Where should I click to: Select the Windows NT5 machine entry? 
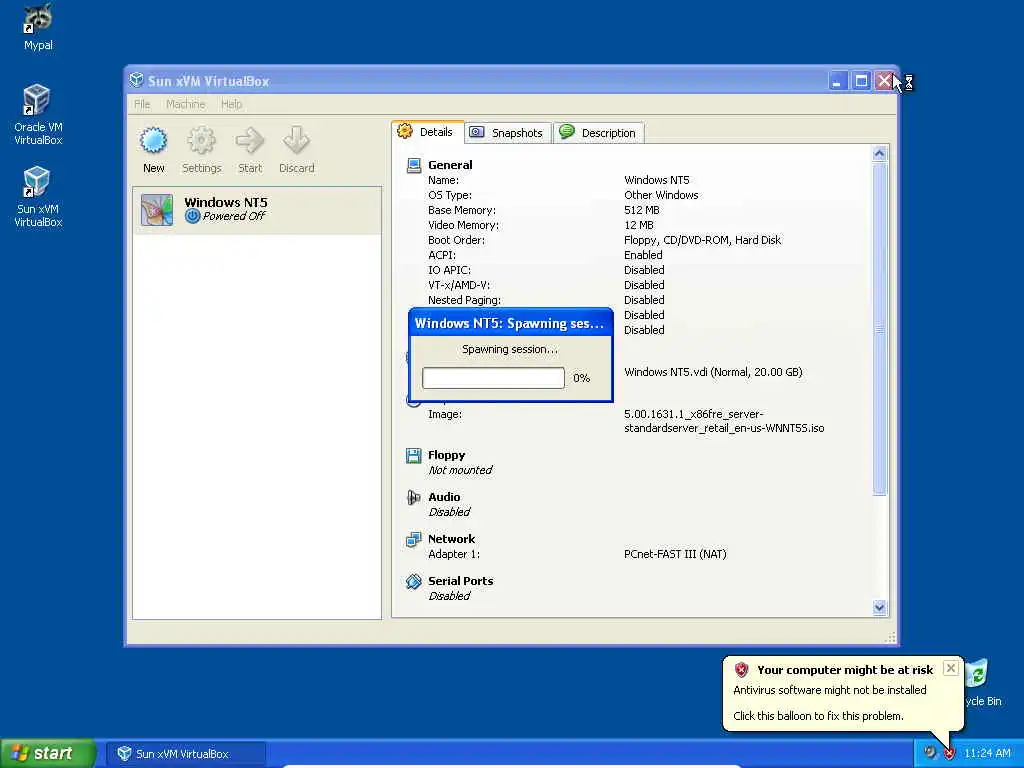257,210
